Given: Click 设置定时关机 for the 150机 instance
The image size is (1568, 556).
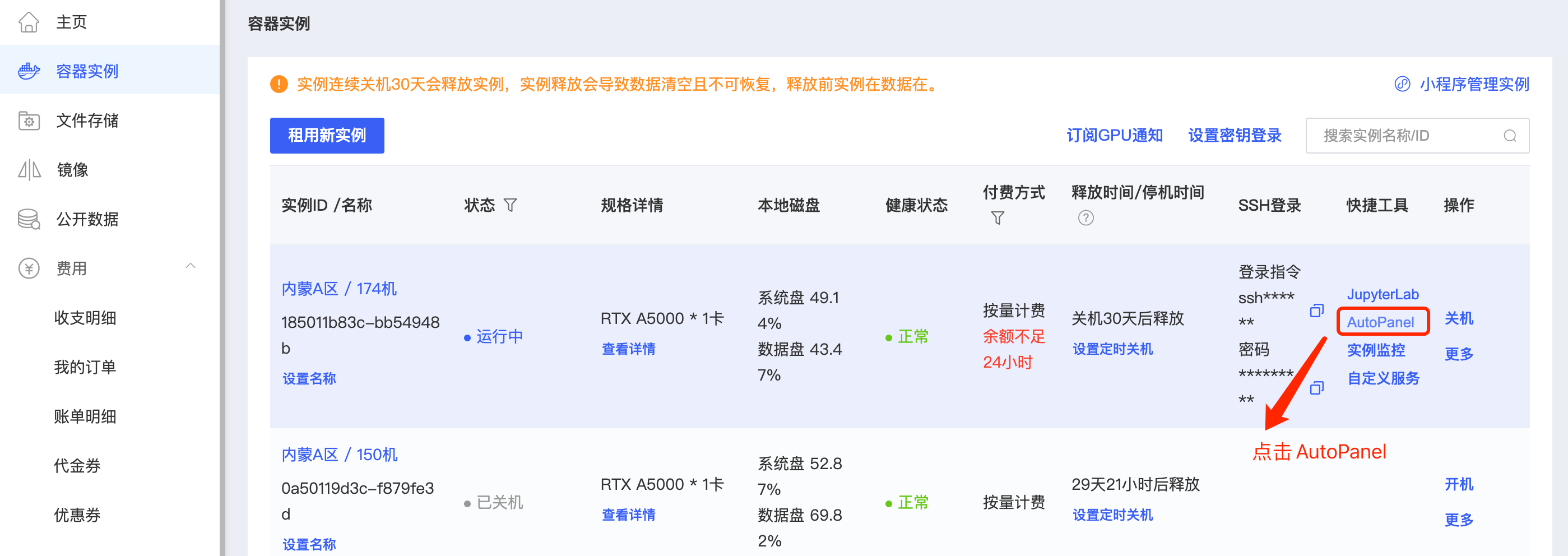Looking at the screenshot, I should click(1112, 515).
